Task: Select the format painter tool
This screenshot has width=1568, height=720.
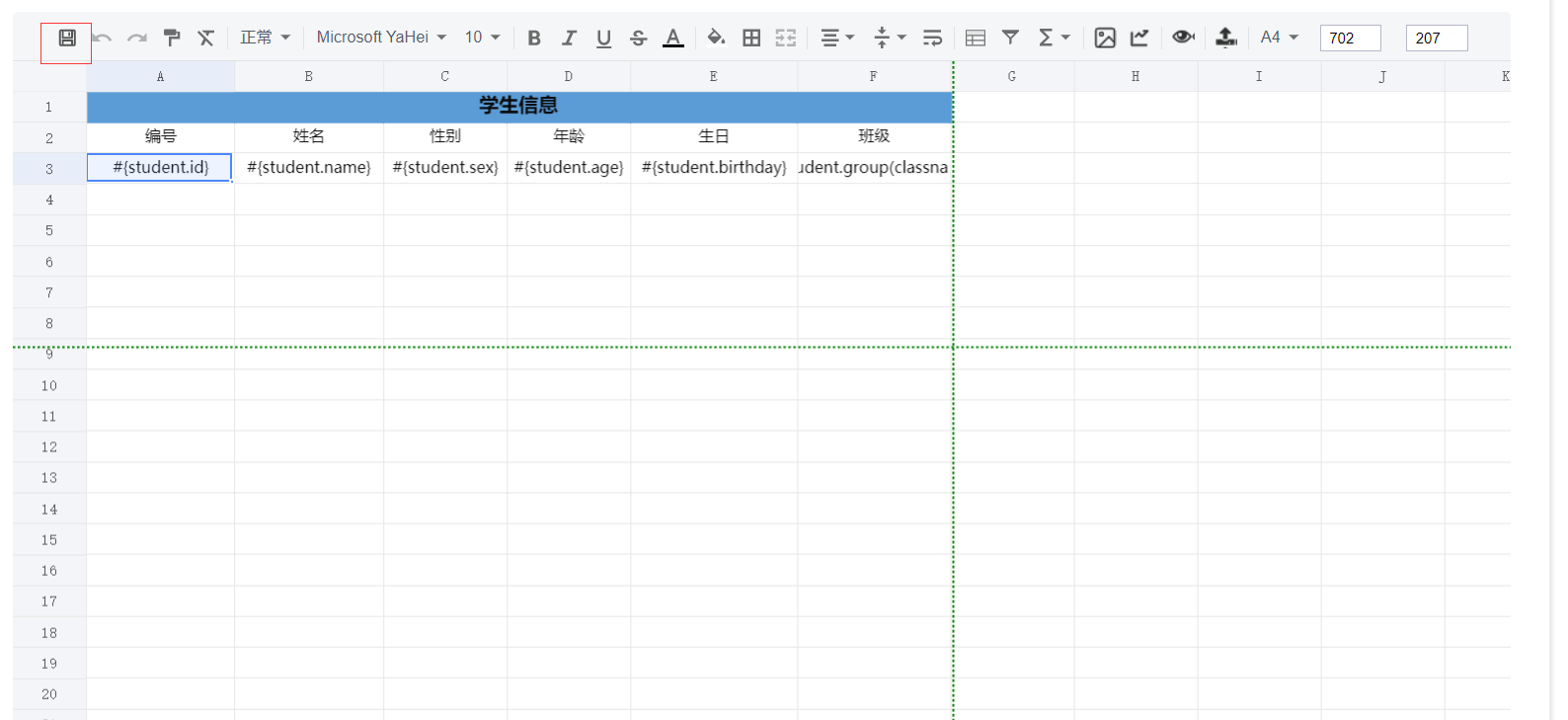Action: coord(172,38)
